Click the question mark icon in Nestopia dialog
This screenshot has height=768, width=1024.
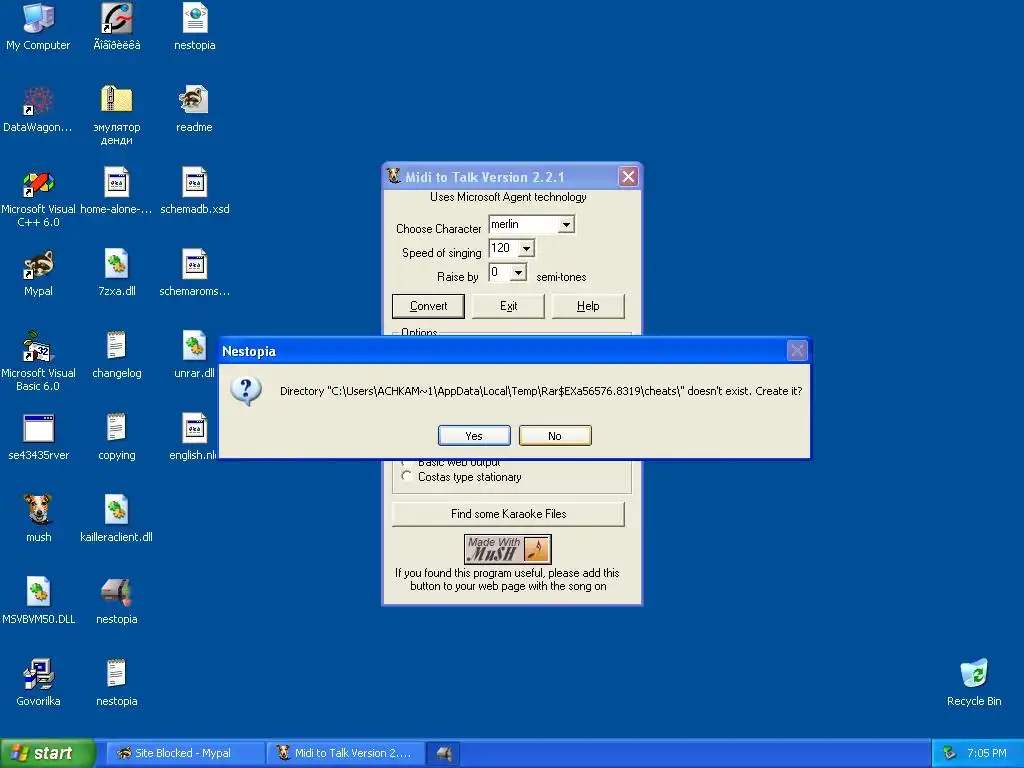(246, 391)
